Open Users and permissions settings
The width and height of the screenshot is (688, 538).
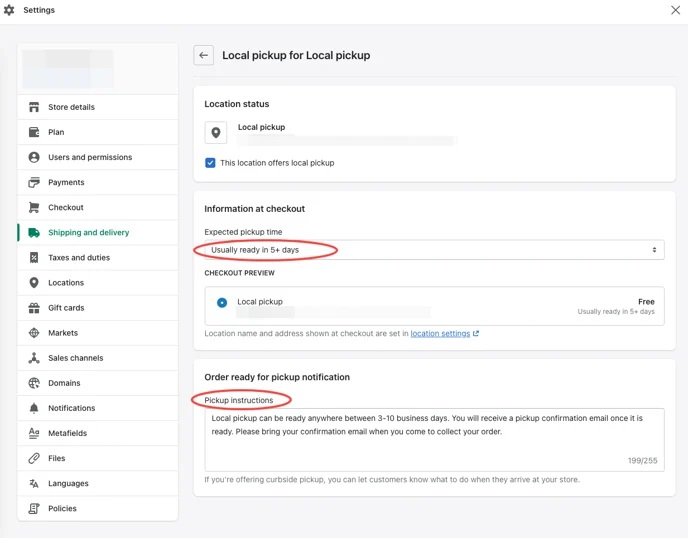(x=89, y=157)
